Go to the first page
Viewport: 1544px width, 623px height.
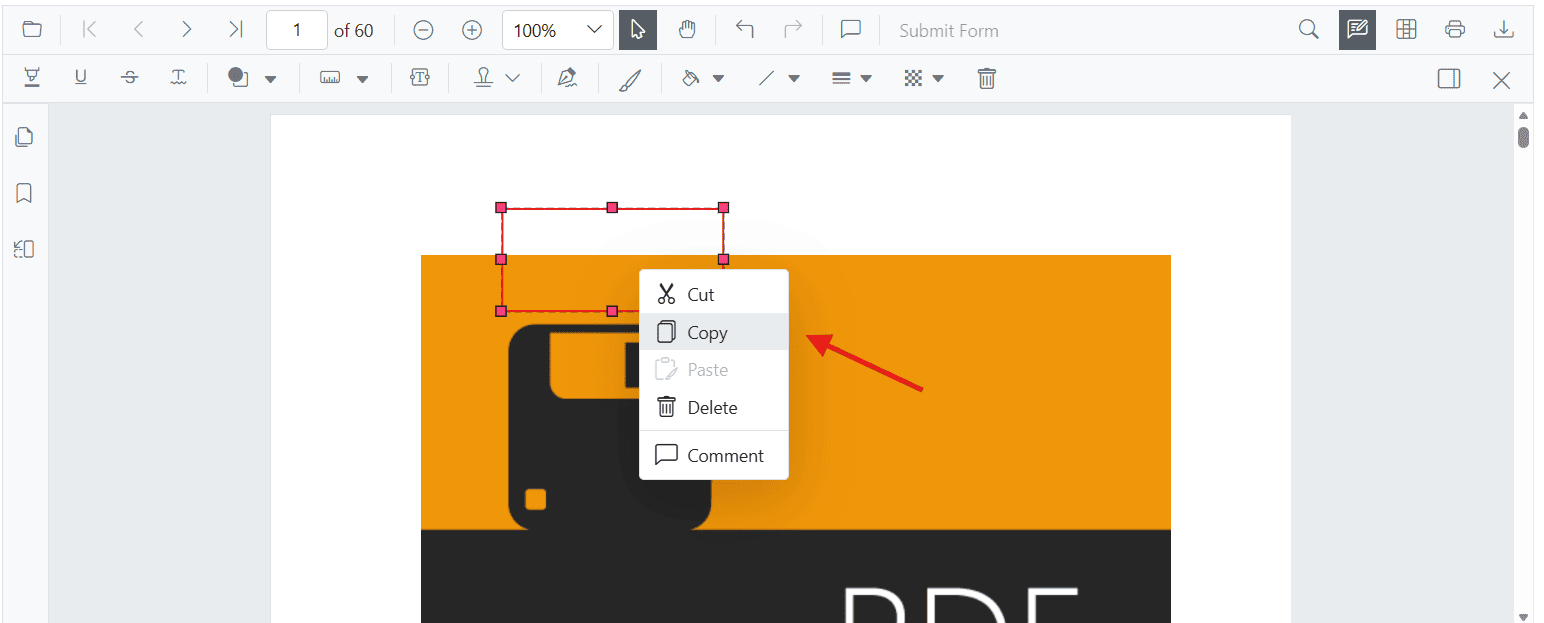[90, 30]
